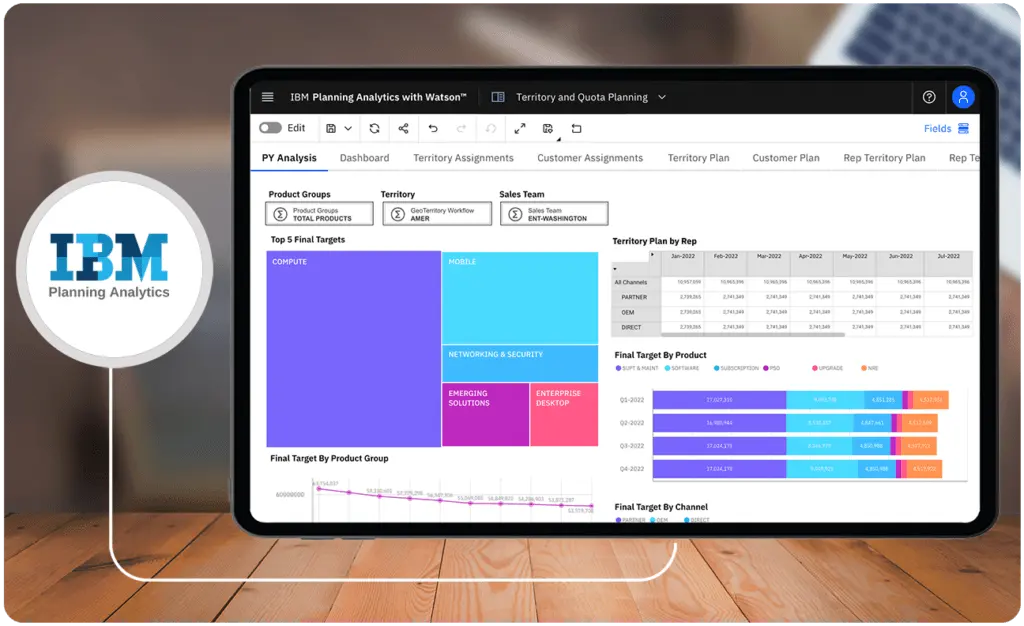Viewport: 1024px width, 626px height.
Task: Click the reset view icon in toolbar
Action: 576,129
